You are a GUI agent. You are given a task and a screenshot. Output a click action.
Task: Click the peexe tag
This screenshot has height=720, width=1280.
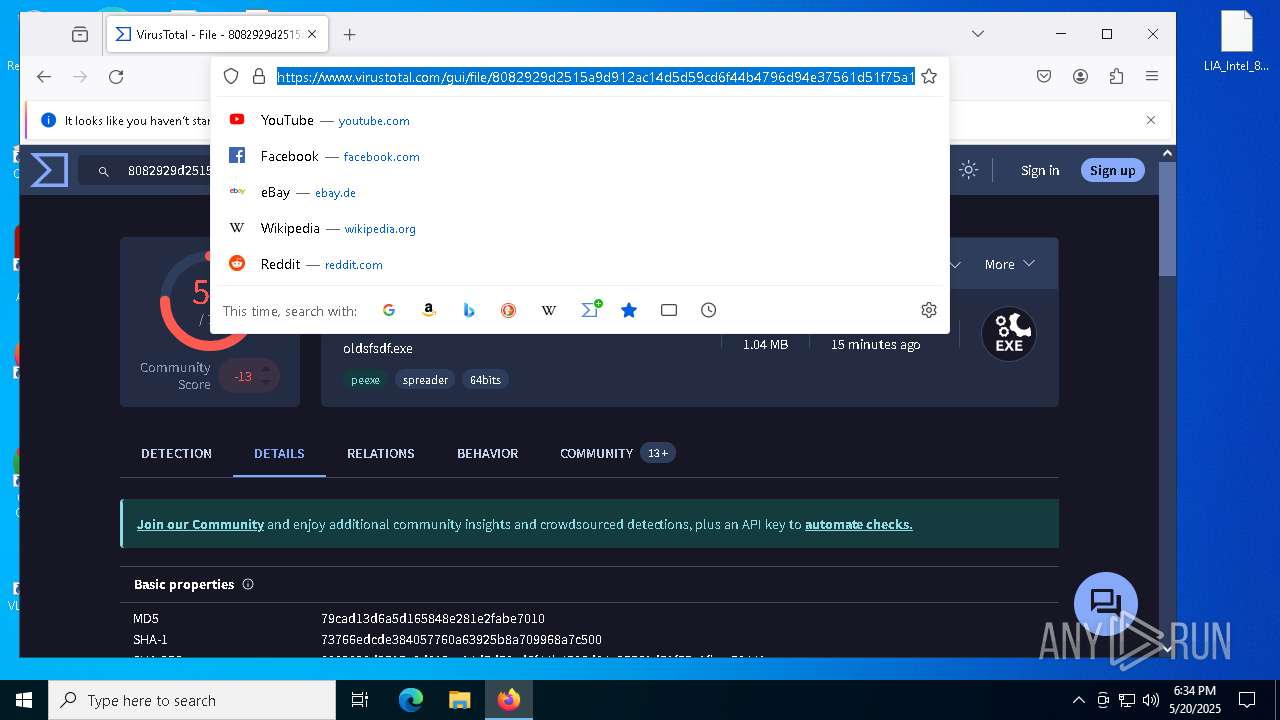point(365,380)
